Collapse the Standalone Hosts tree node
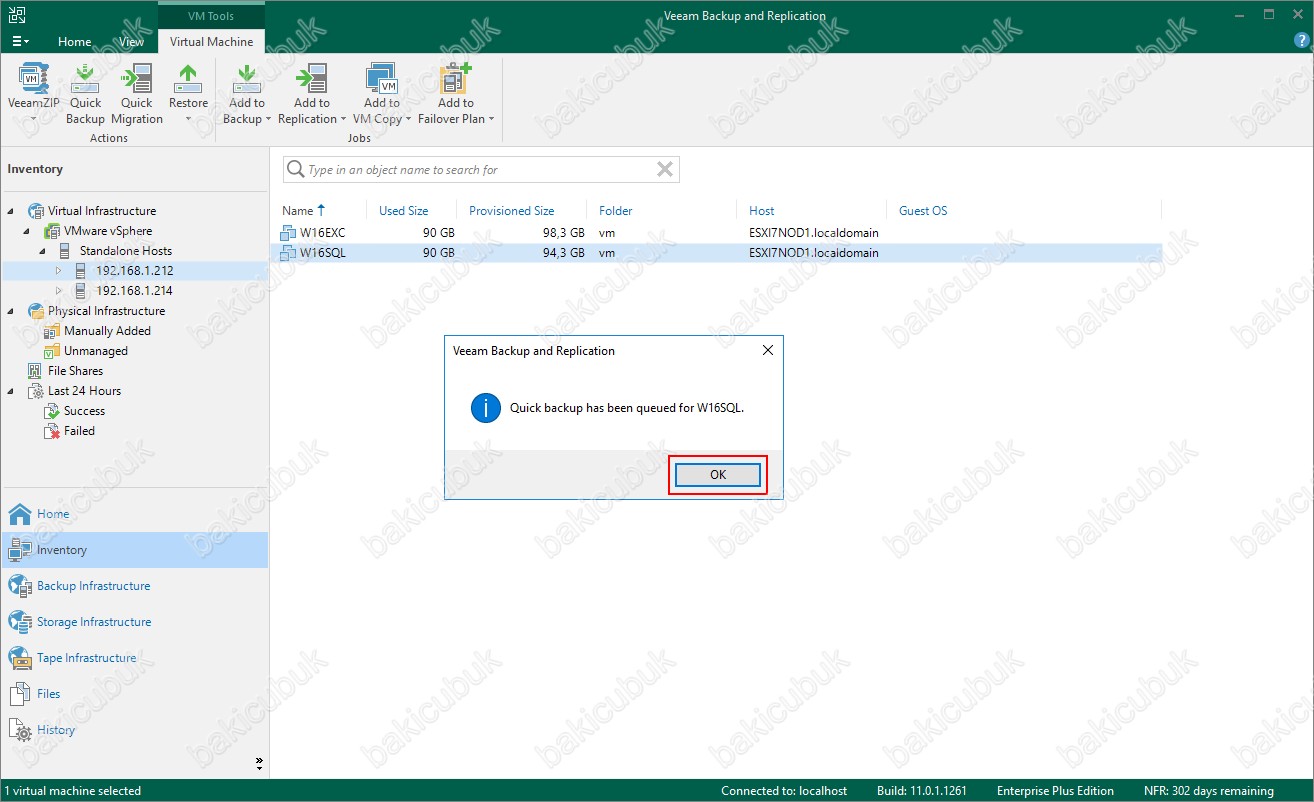 click(43, 251)
